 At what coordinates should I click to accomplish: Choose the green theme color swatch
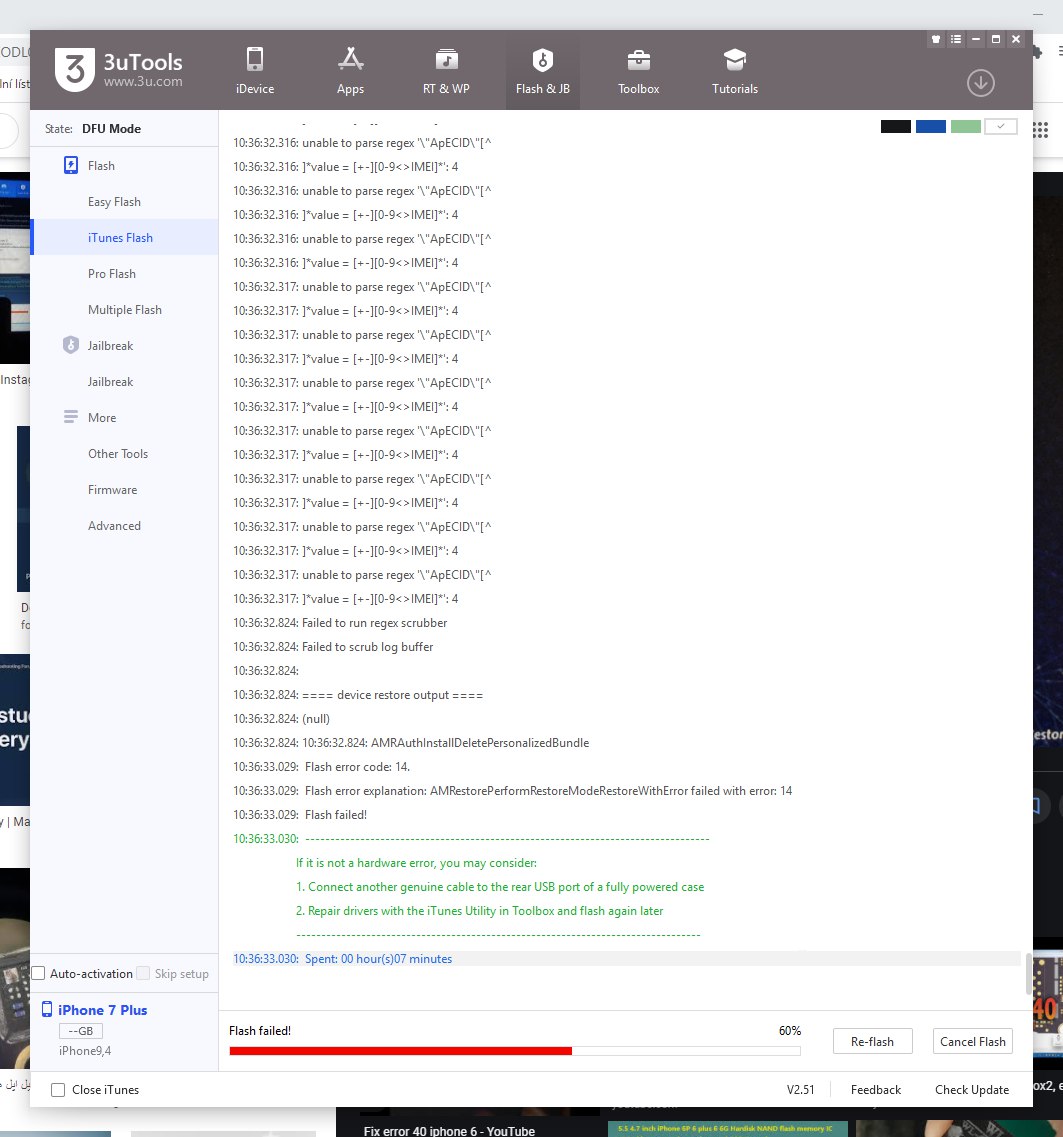[x=966, y=127]
